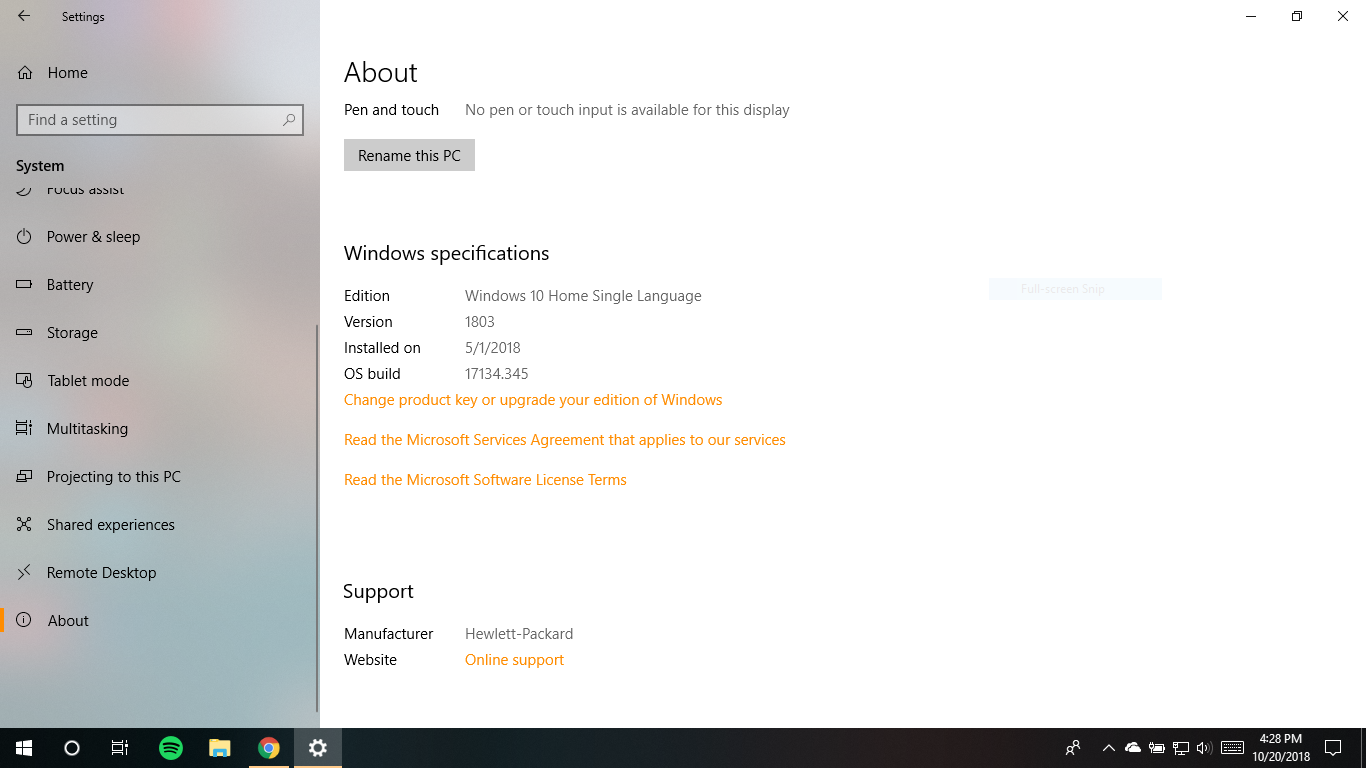Viewport: 1366px width, 768px height.
Task: Click the Hewlett-Packard manufacturer text
Action: pyautogui.click(x=519, y=634)
